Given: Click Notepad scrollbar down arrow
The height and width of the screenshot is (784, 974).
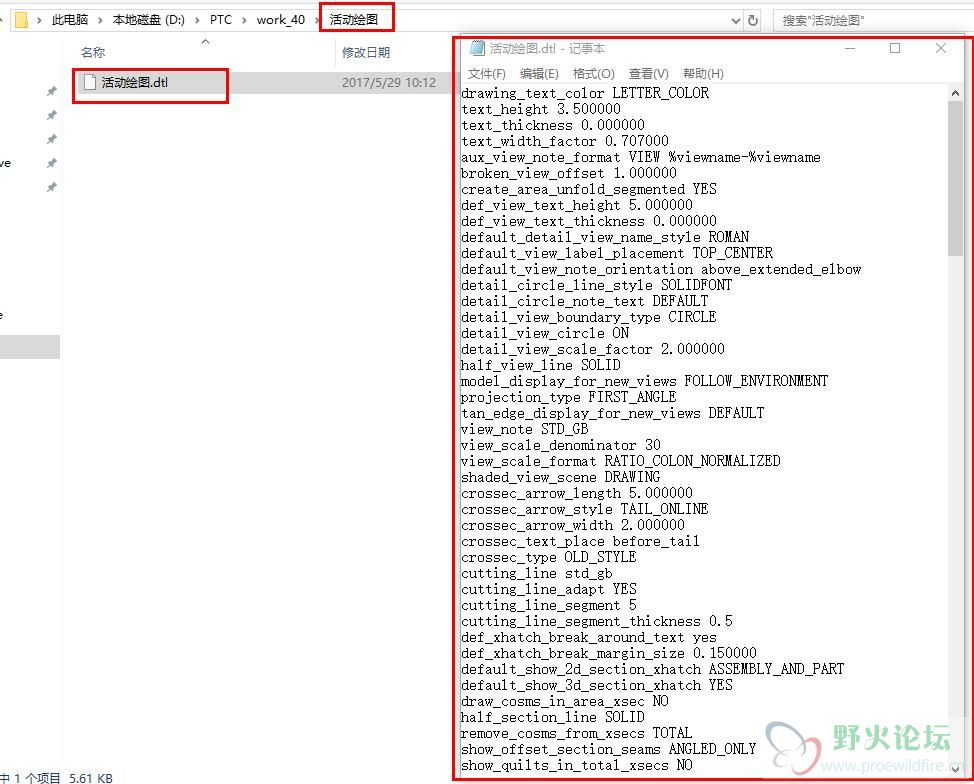Looking at the screenshot, I should pos(955,769).
